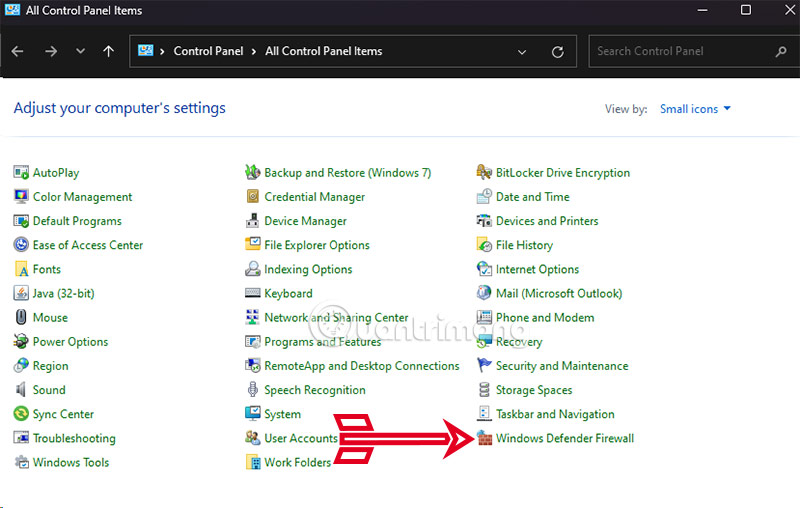Open the Date and Time clock icon

484,196
